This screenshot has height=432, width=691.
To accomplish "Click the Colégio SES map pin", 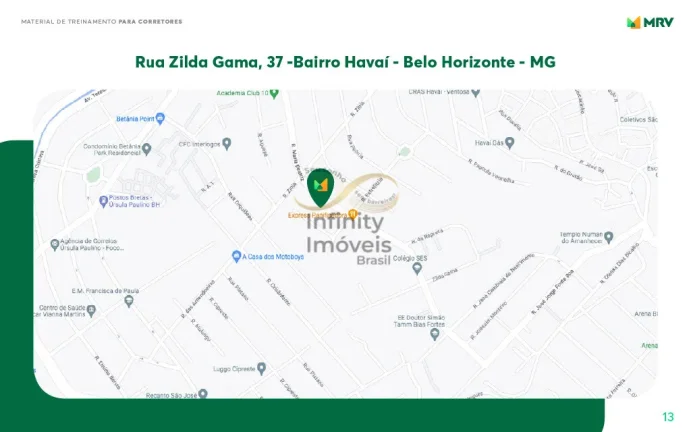I will (417, 268).
